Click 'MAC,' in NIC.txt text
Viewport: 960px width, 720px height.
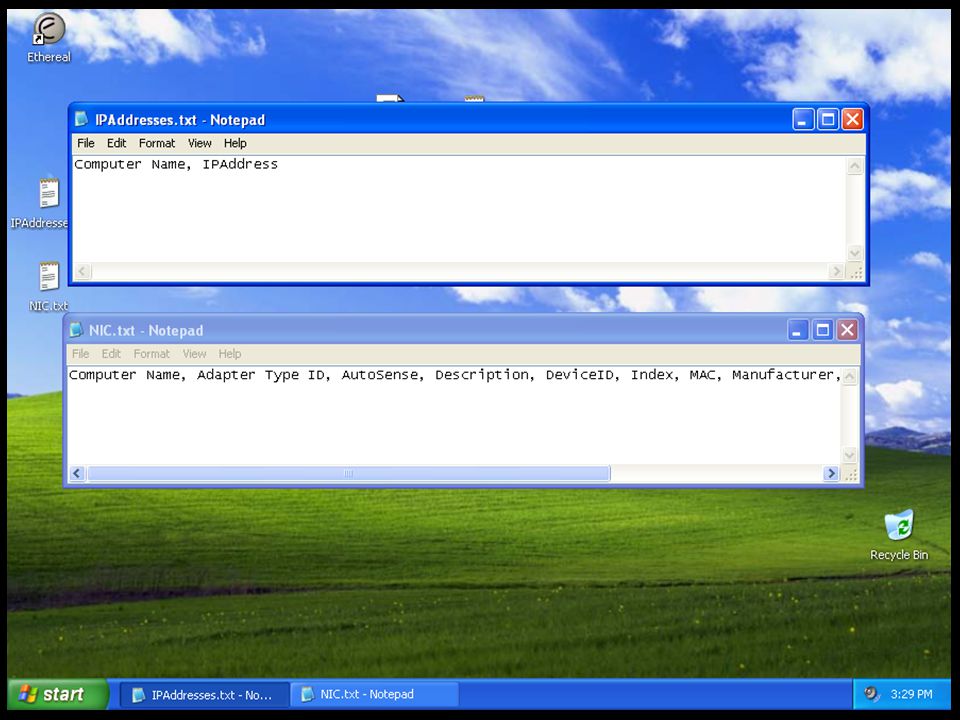pos(706,375)
